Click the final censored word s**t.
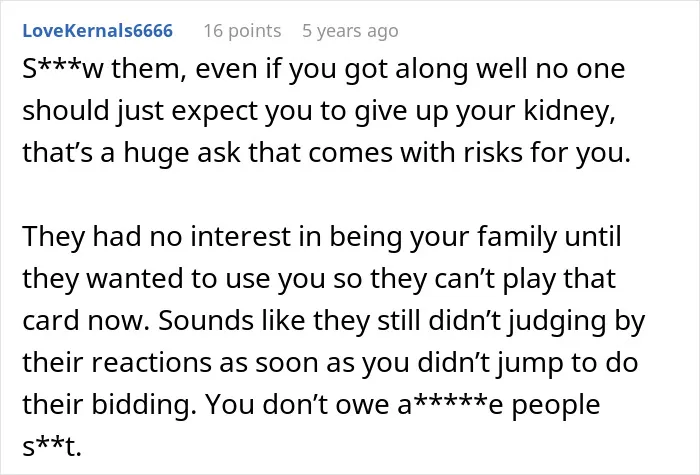Viewport: 700px width, 475px height. (x=52, y=446)
